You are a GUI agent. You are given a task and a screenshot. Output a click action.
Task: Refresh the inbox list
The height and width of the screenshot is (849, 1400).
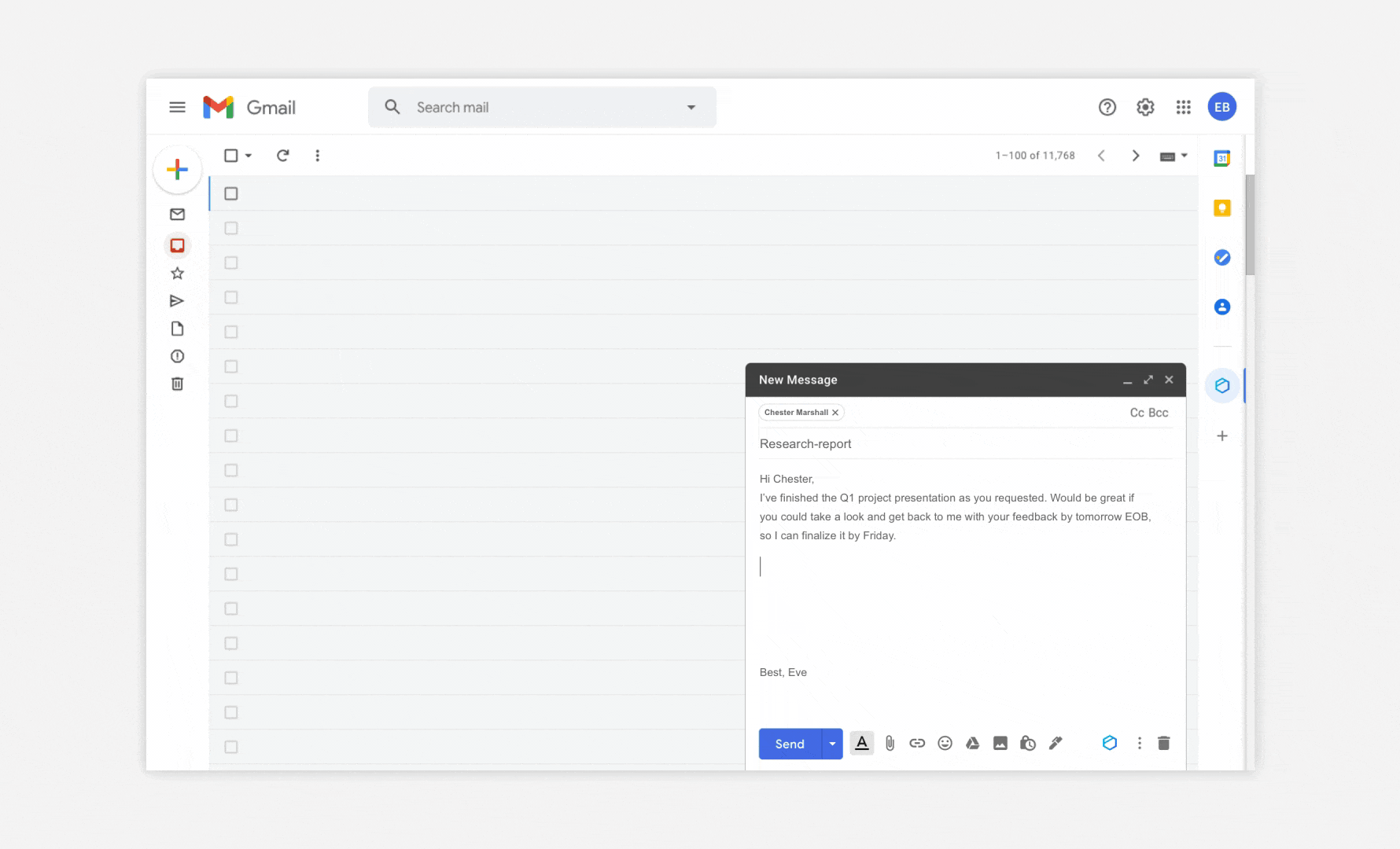click(283, 156)
